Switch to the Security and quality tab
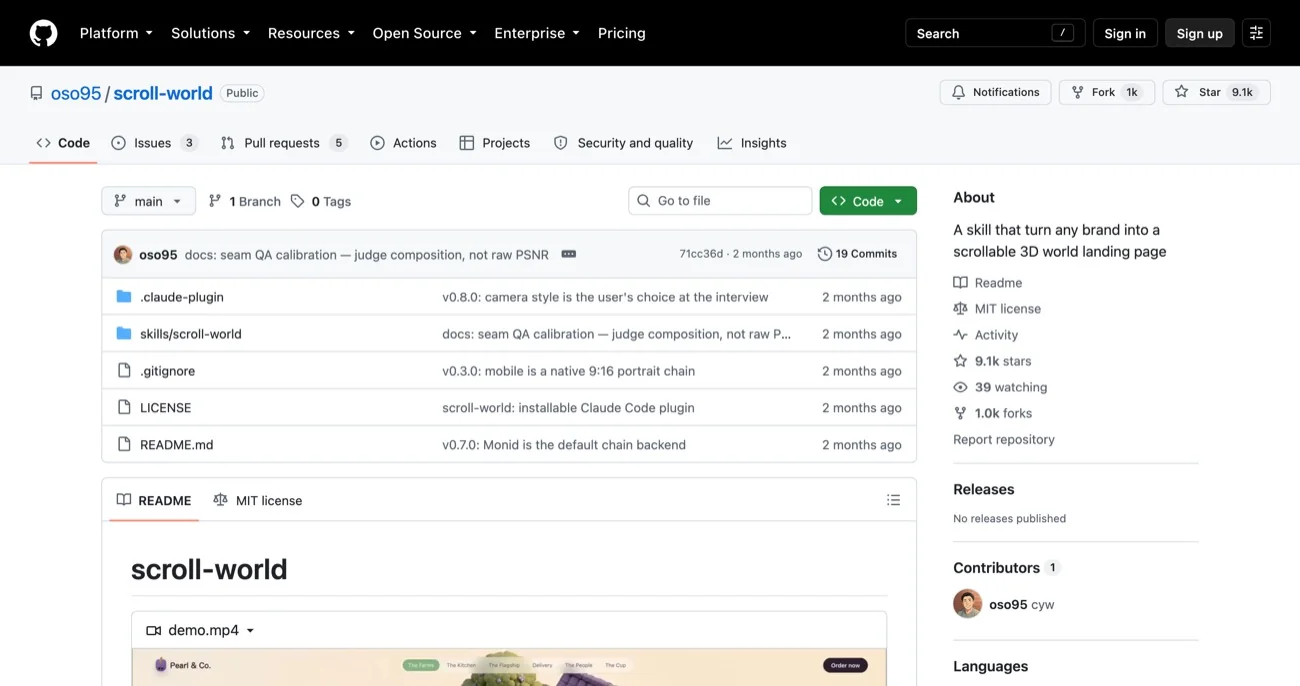 point(623,143)
